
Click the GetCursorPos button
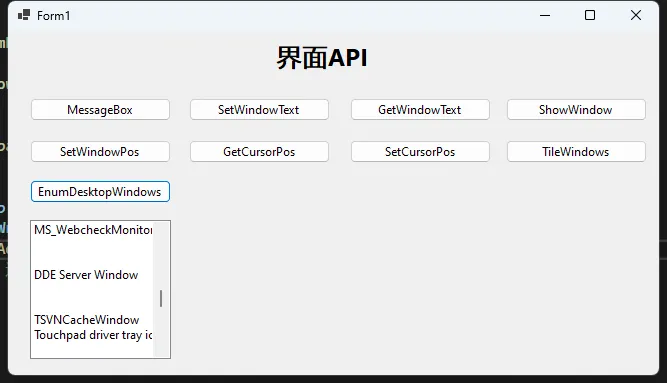tap(259, 151)
